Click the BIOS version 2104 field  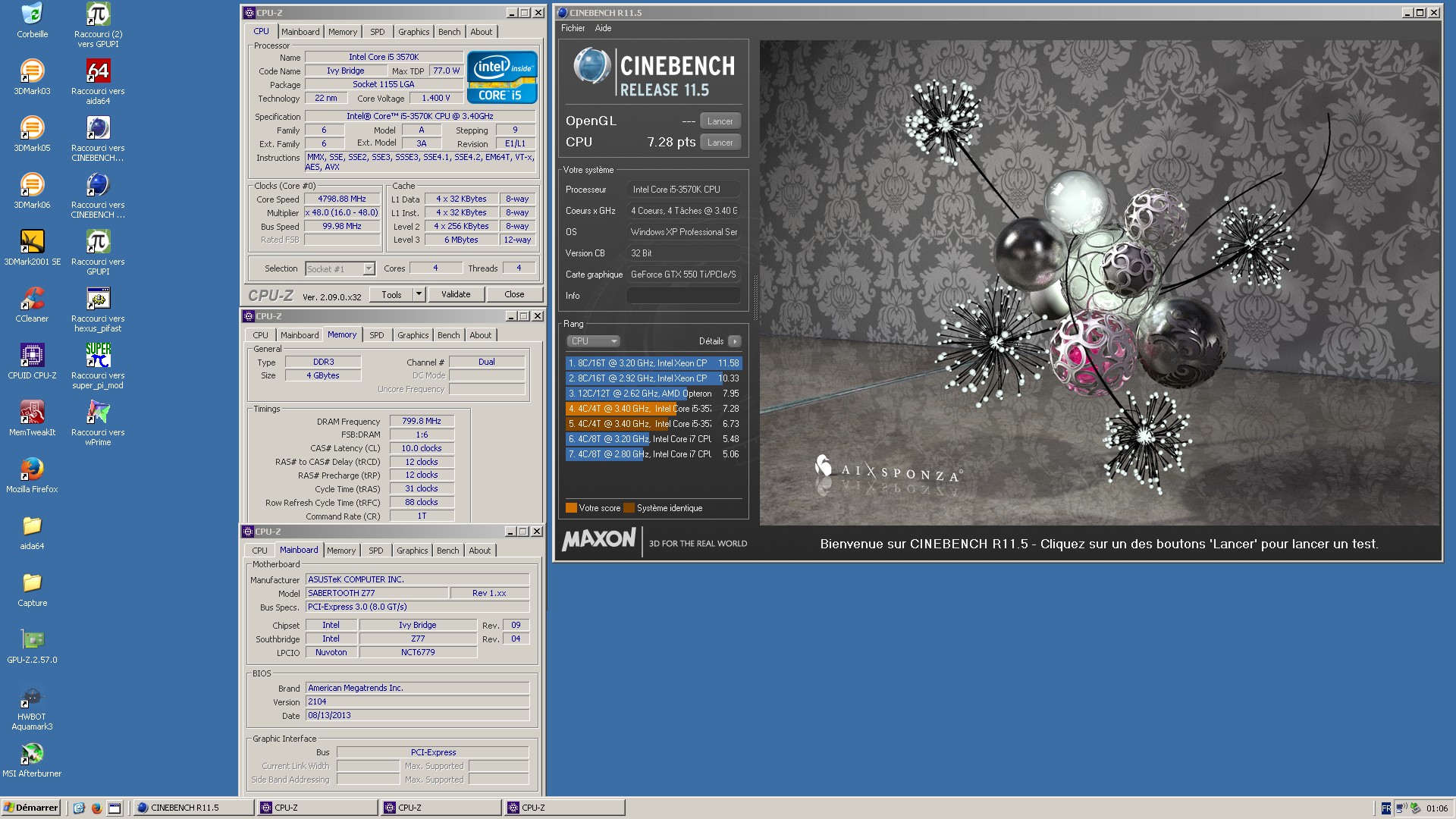(417, 701)
